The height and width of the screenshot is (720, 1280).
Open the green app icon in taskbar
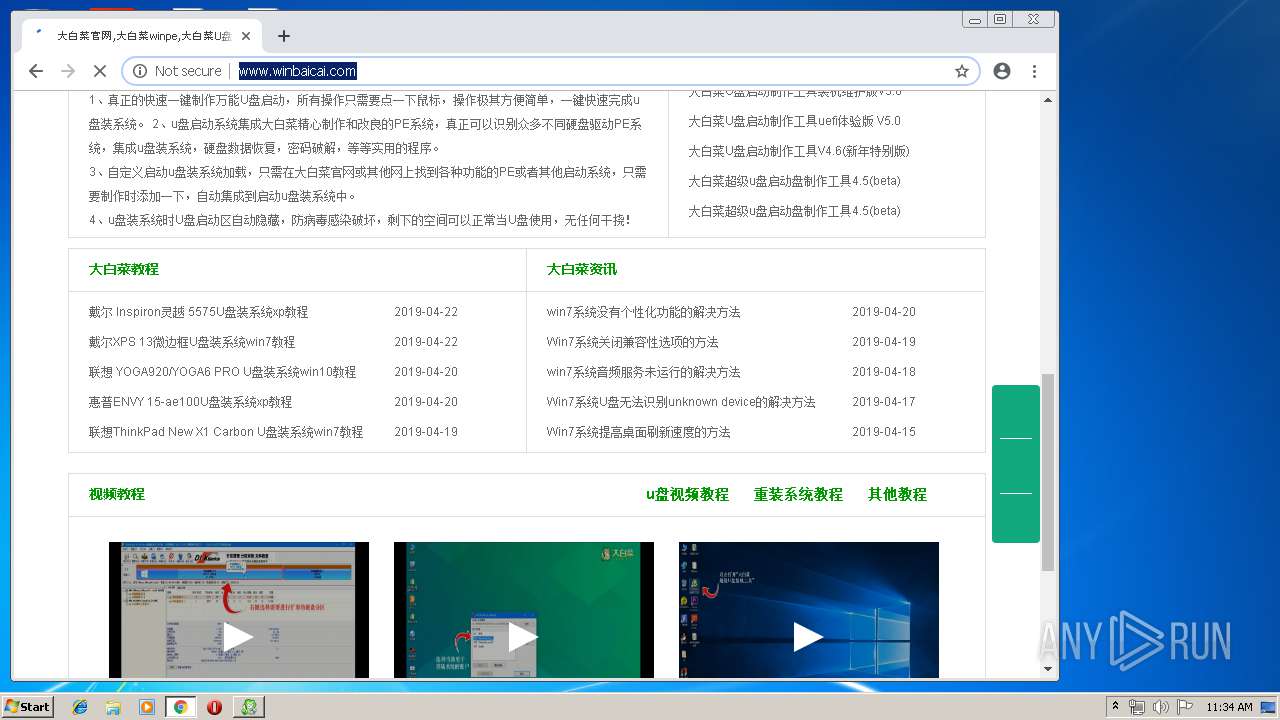click(x=248, y=707)
